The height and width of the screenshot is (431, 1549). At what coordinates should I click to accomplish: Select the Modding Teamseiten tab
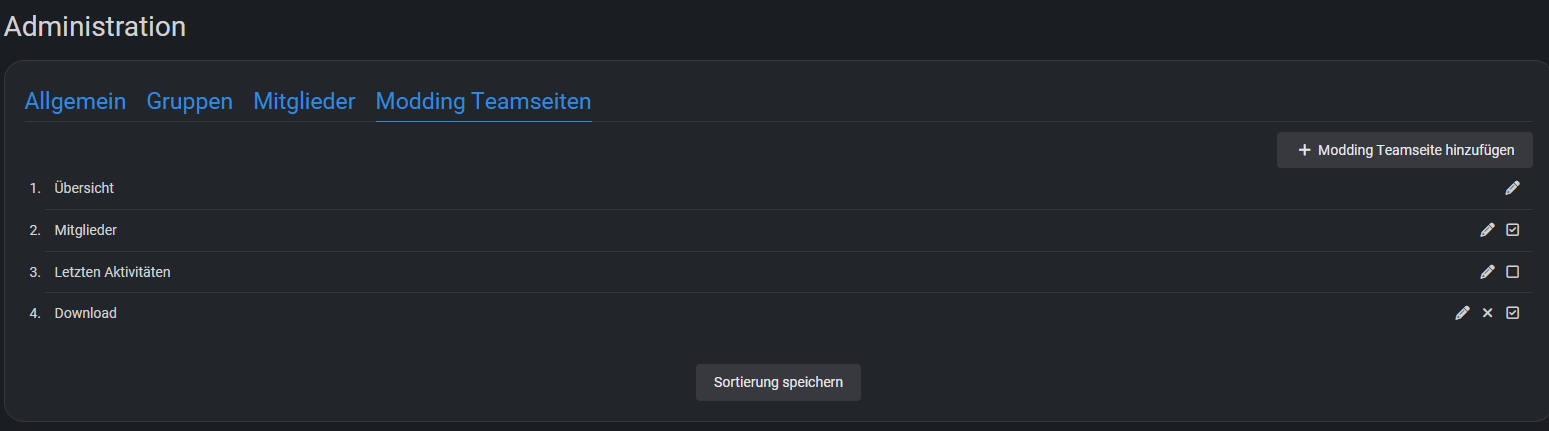483,101
